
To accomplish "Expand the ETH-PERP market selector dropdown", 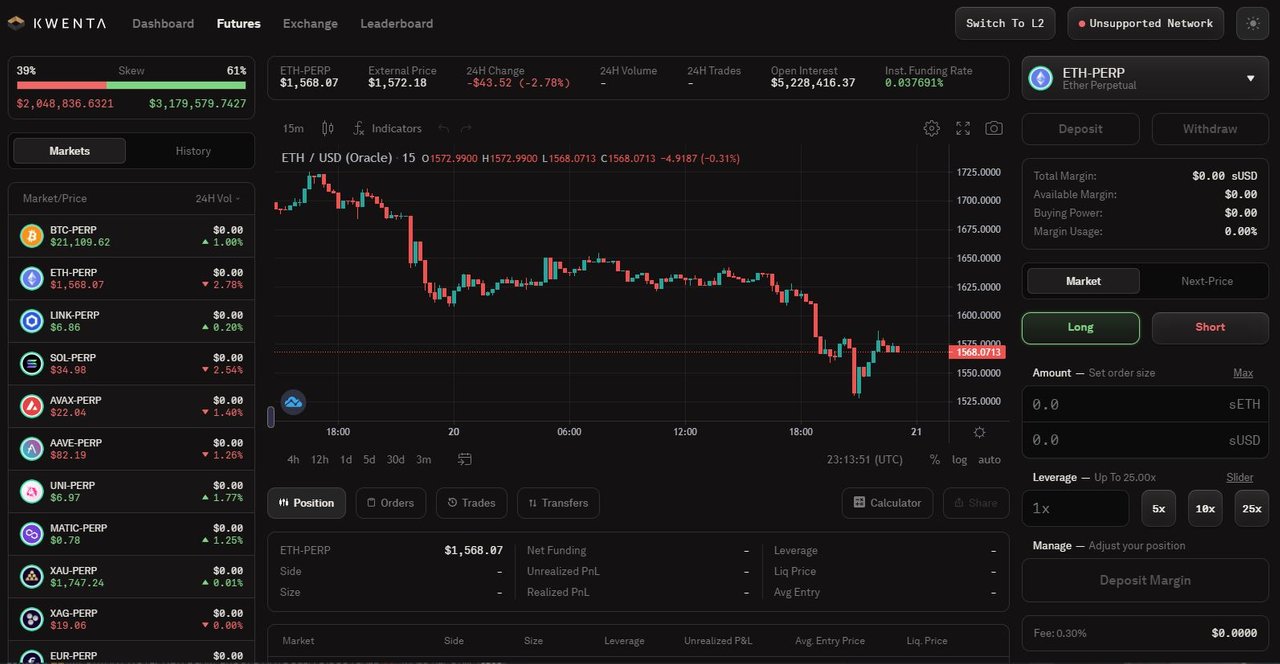I will [1146, 78].
